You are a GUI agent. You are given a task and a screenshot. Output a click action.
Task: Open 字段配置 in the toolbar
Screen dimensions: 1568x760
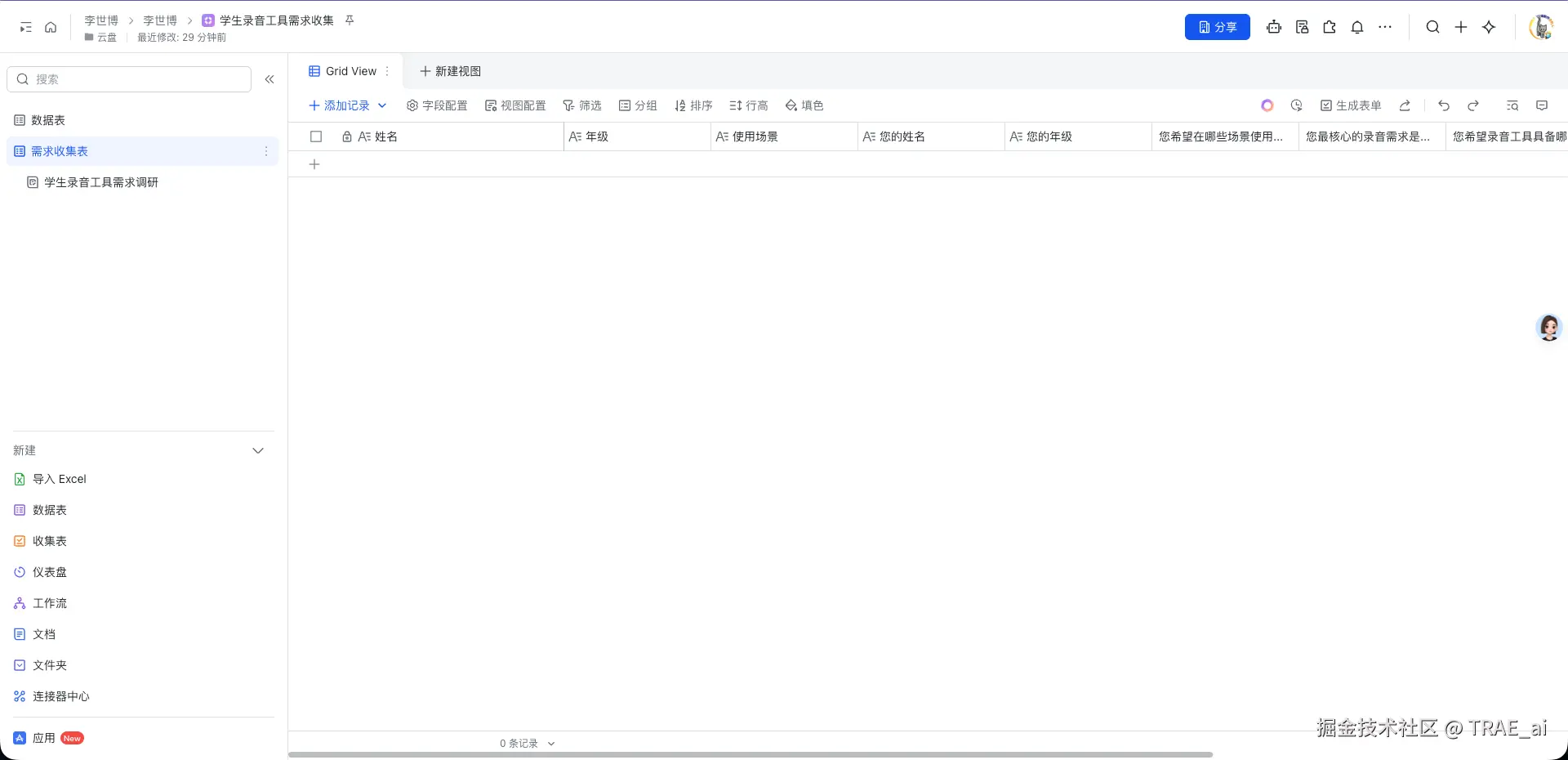coord(437,105)
